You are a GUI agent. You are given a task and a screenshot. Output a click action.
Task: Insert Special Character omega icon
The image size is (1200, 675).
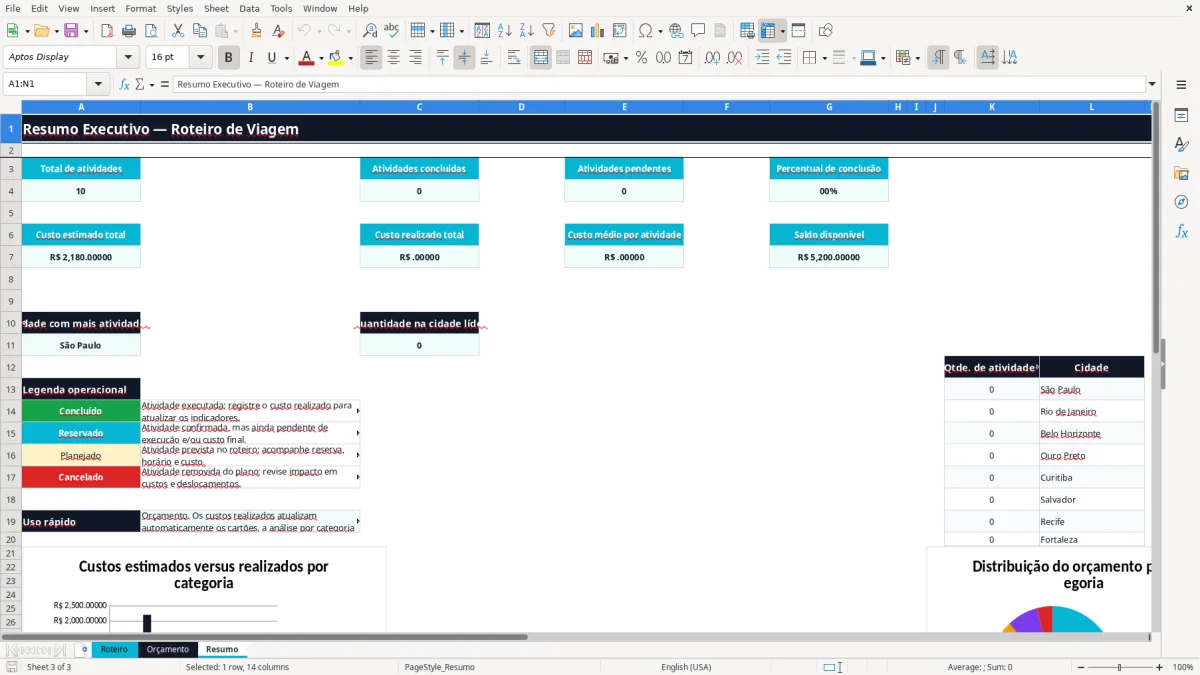point(645,31)
